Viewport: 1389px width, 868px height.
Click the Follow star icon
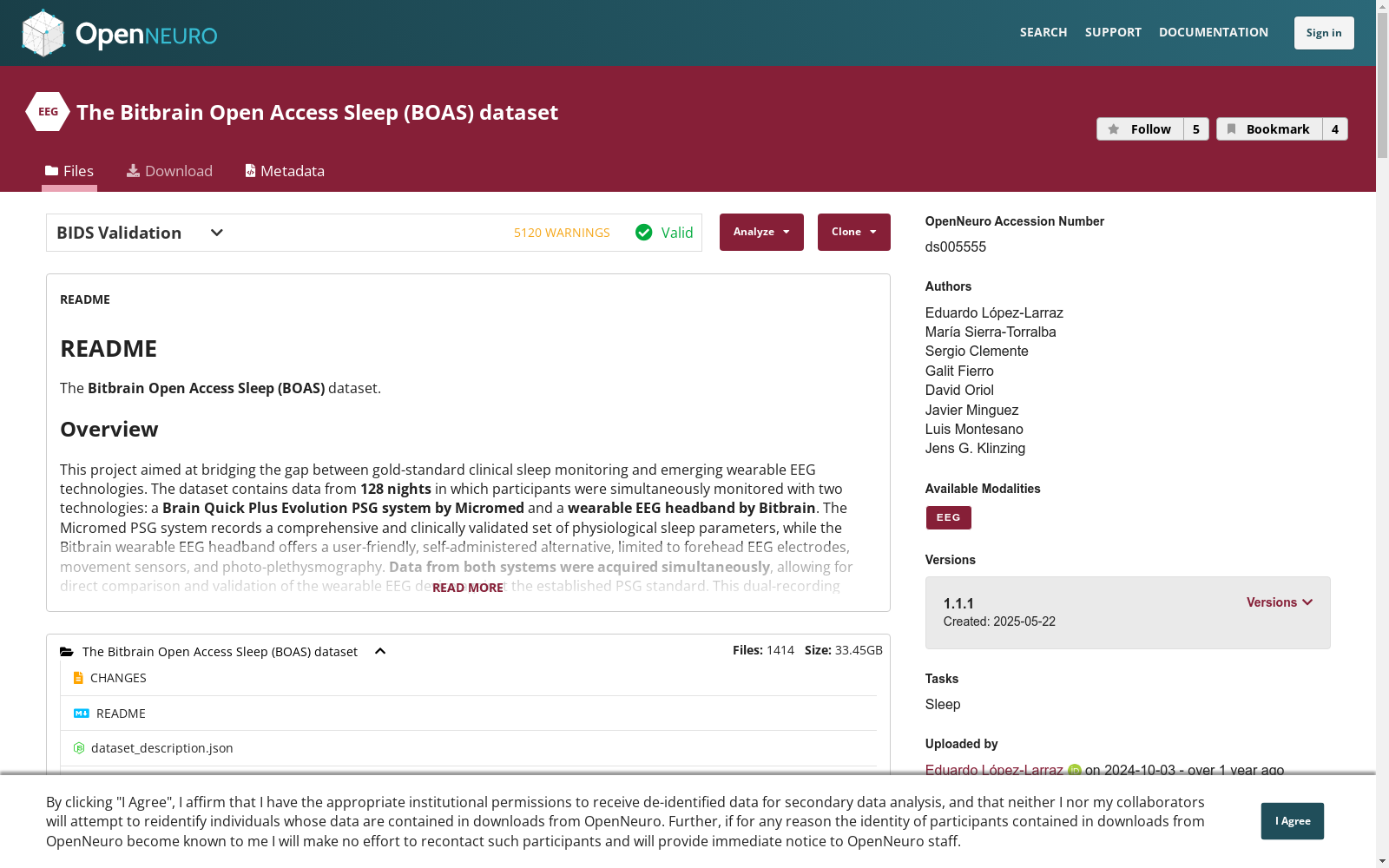pyautogui.click(x=1114, y=129)
